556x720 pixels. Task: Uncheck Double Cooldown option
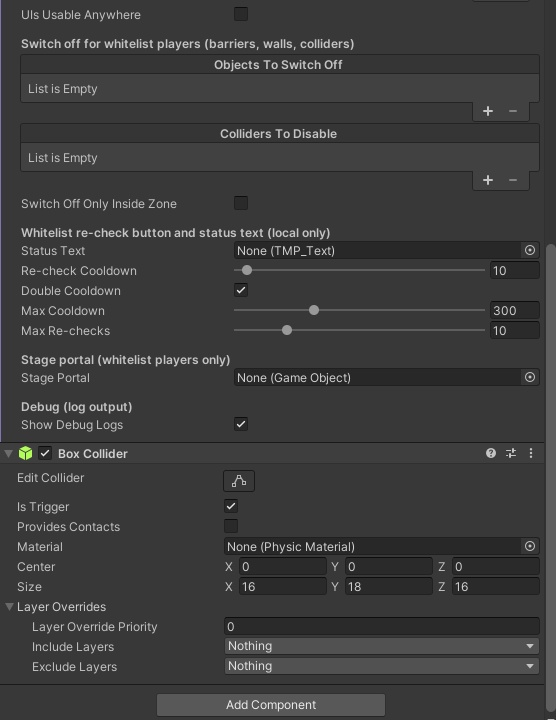(x=241, y=290)
